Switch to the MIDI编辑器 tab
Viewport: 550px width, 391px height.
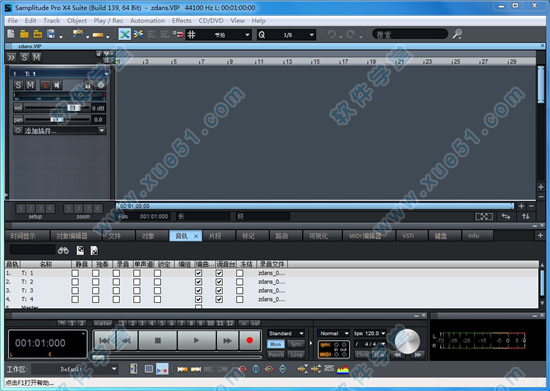(x=368, y=236)
